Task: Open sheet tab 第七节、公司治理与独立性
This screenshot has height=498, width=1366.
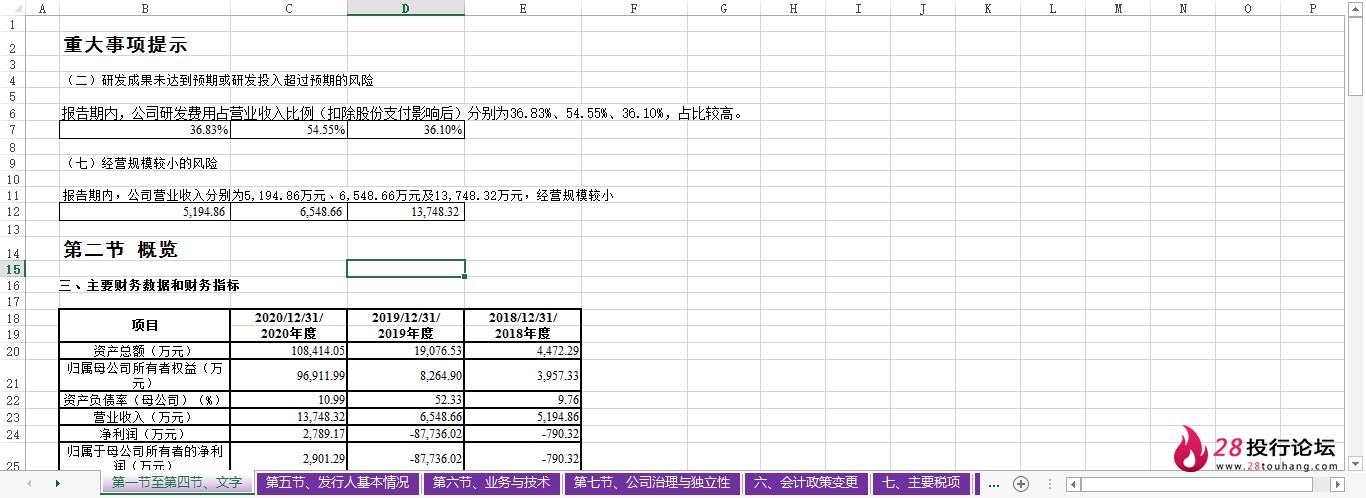Action: (x=652, y=483)
